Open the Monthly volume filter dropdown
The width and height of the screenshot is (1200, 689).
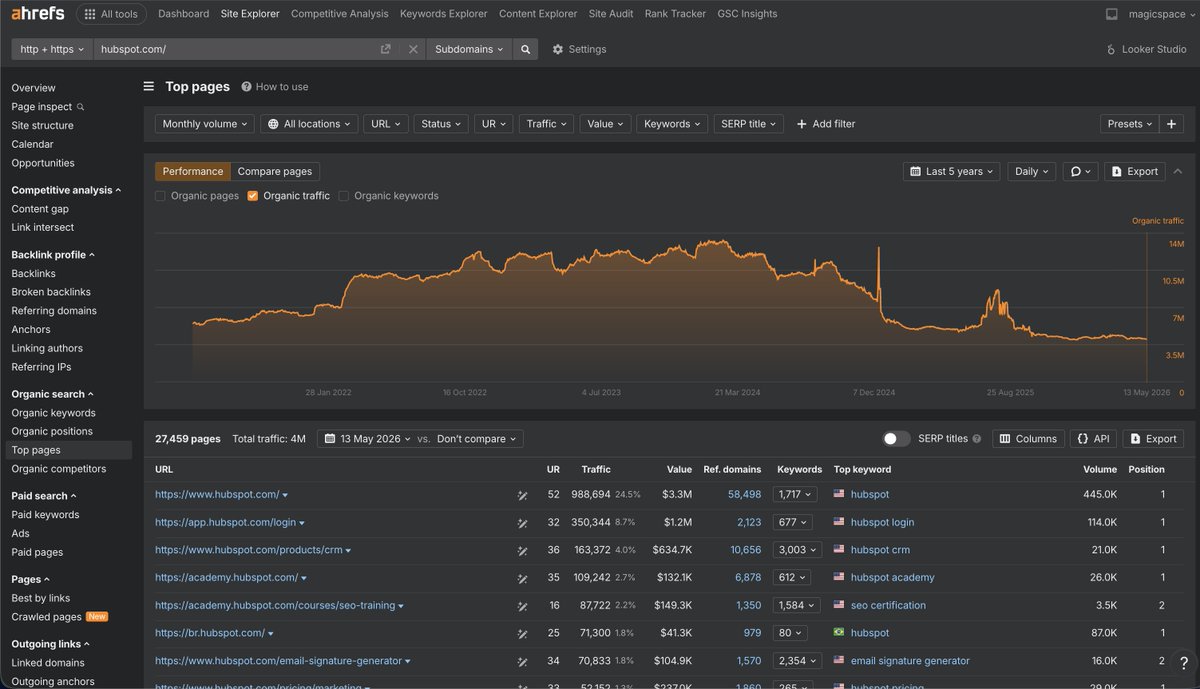(205, 124)
